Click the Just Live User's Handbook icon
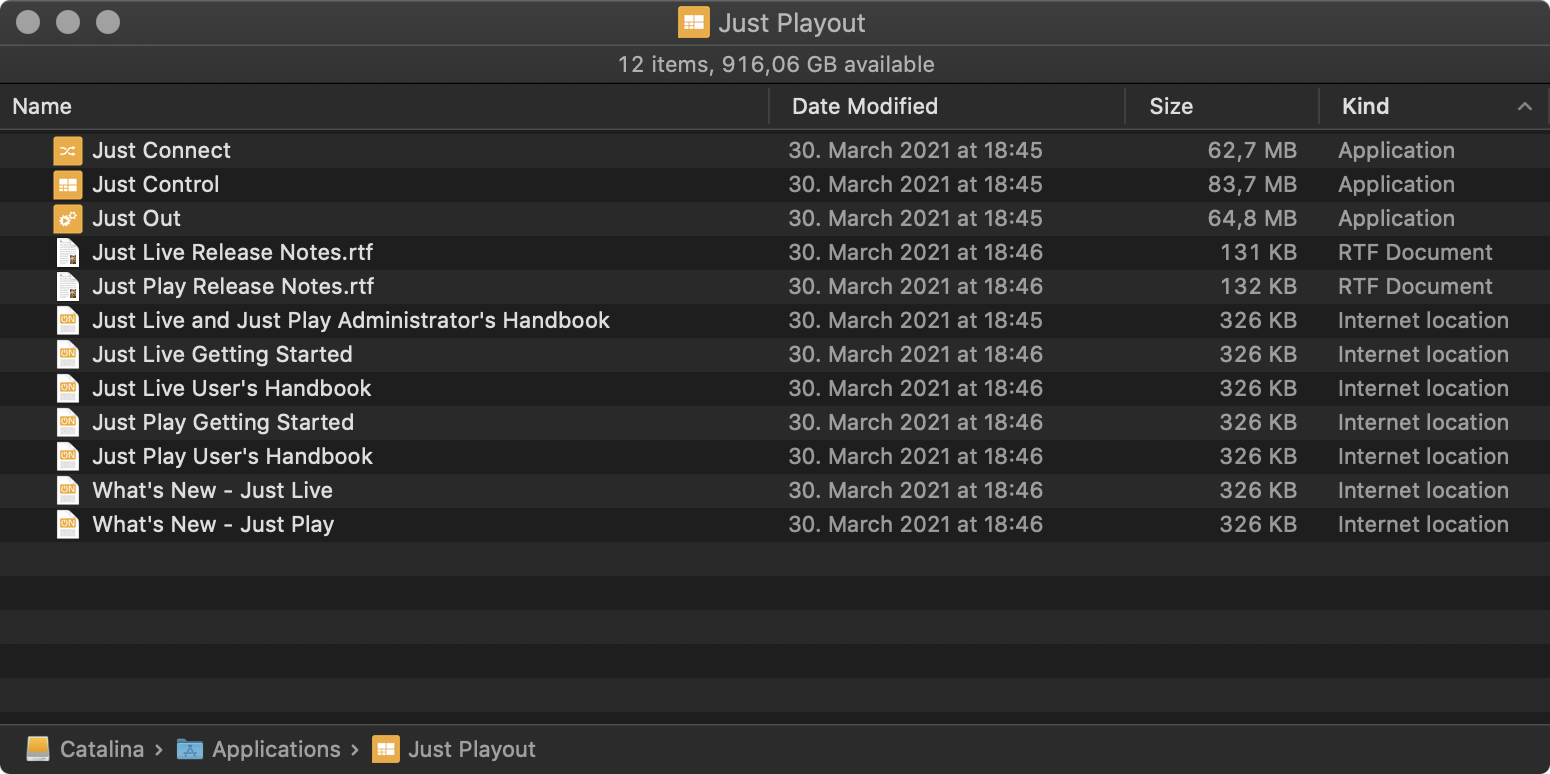Image resolution: width=1550 pixels, height=774 pixels. (67, 388)
